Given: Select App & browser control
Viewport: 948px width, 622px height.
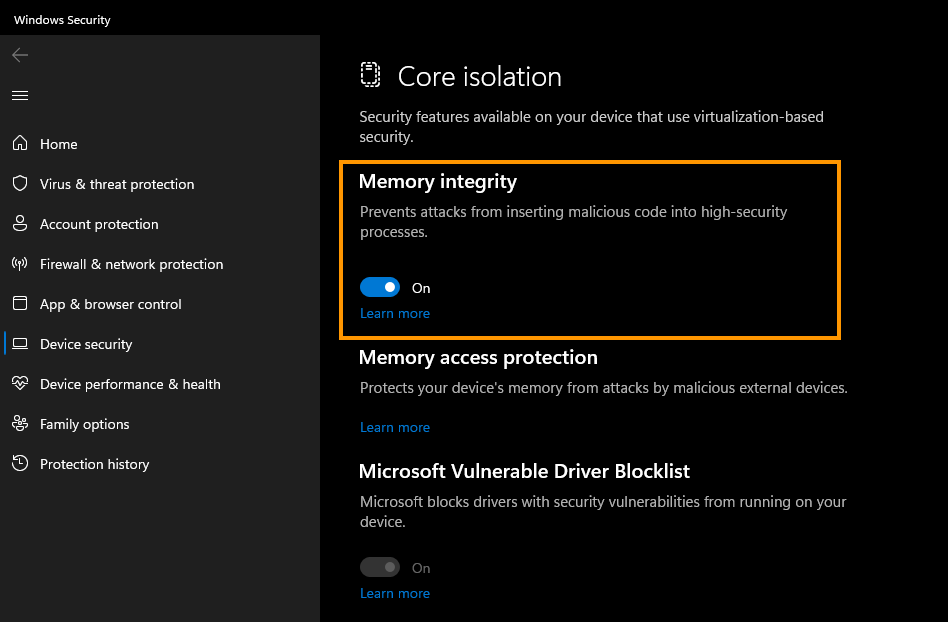Looking at the screenshot, I should [111, 304].
